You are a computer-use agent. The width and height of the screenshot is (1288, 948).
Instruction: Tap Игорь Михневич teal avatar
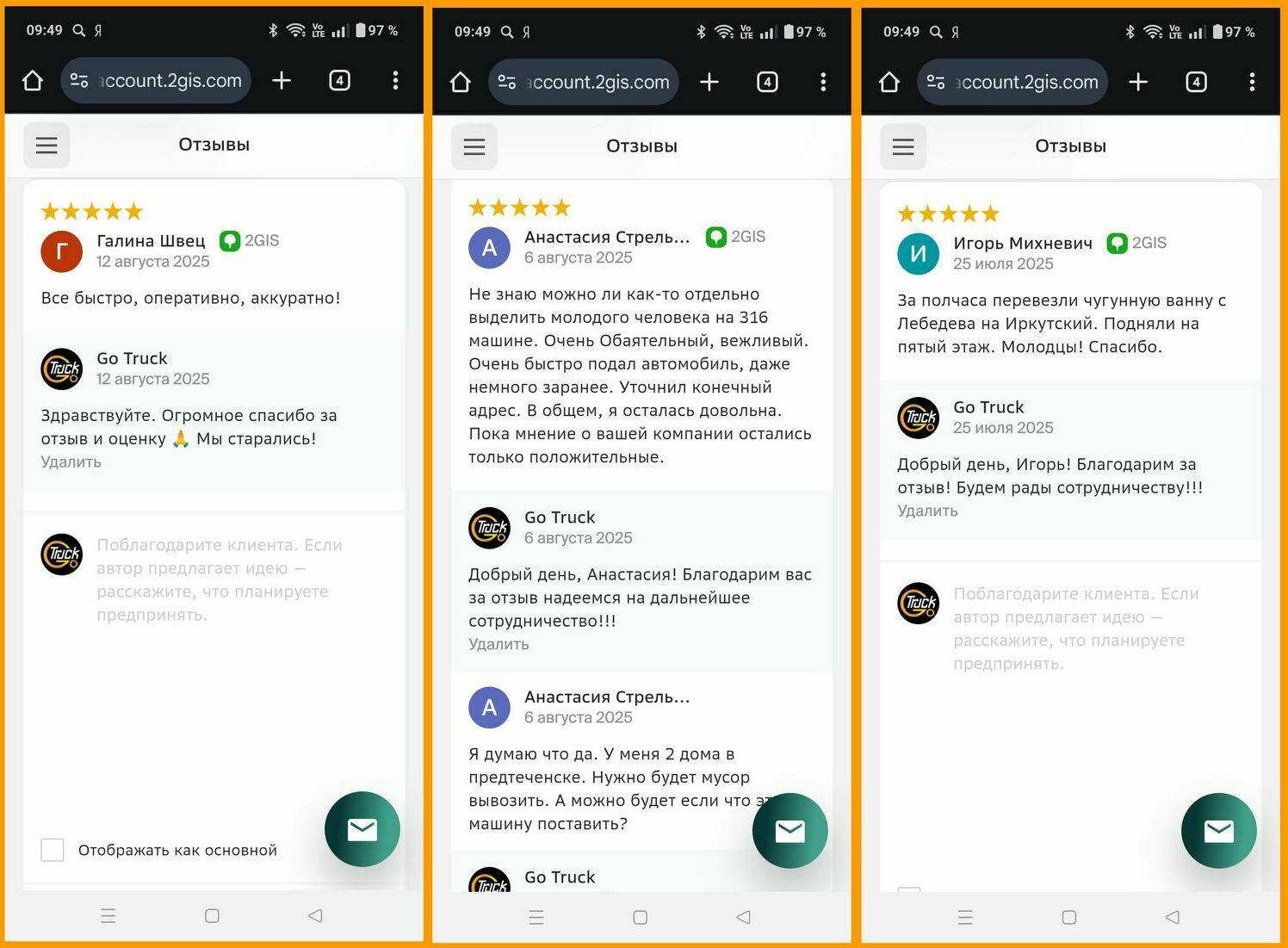pos(919,254)
